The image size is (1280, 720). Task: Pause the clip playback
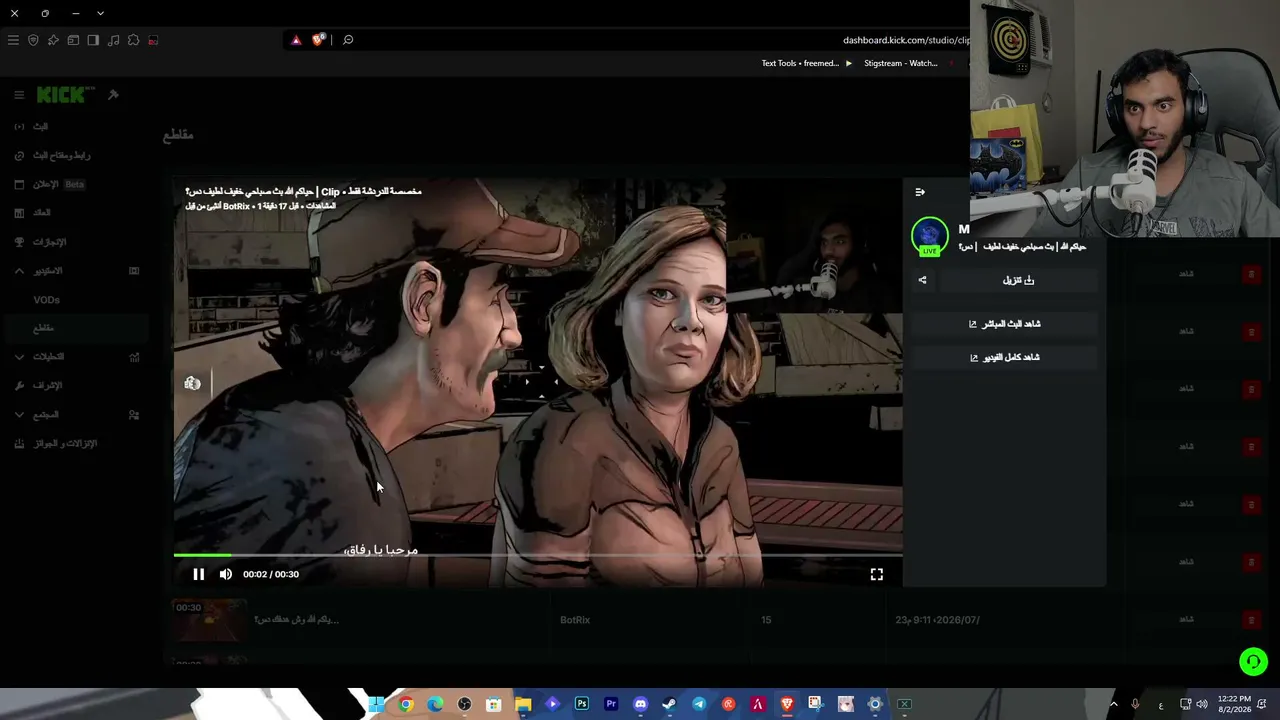point(198,574)
